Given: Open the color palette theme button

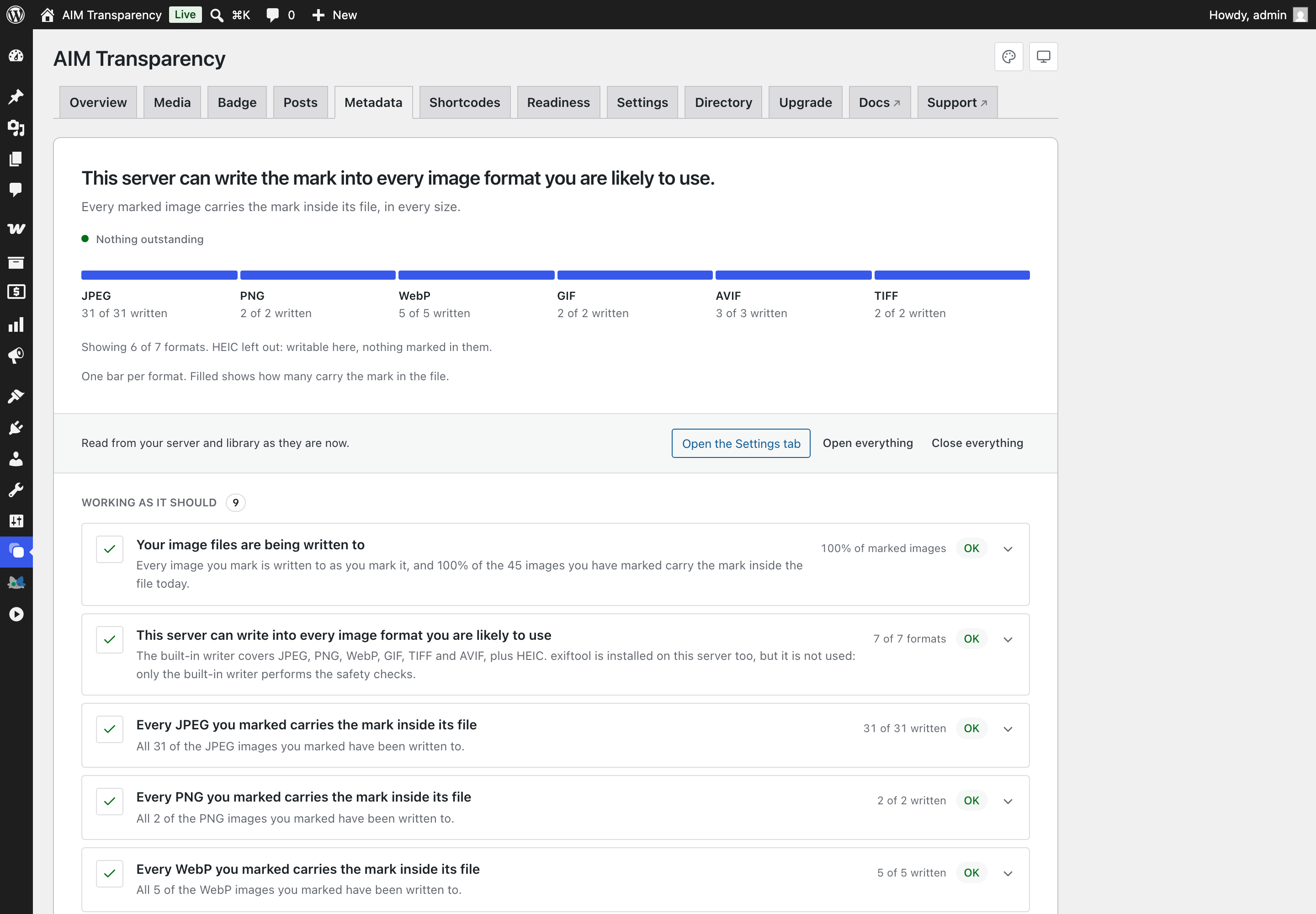Looking at the screenshot, I should 1008,57.
